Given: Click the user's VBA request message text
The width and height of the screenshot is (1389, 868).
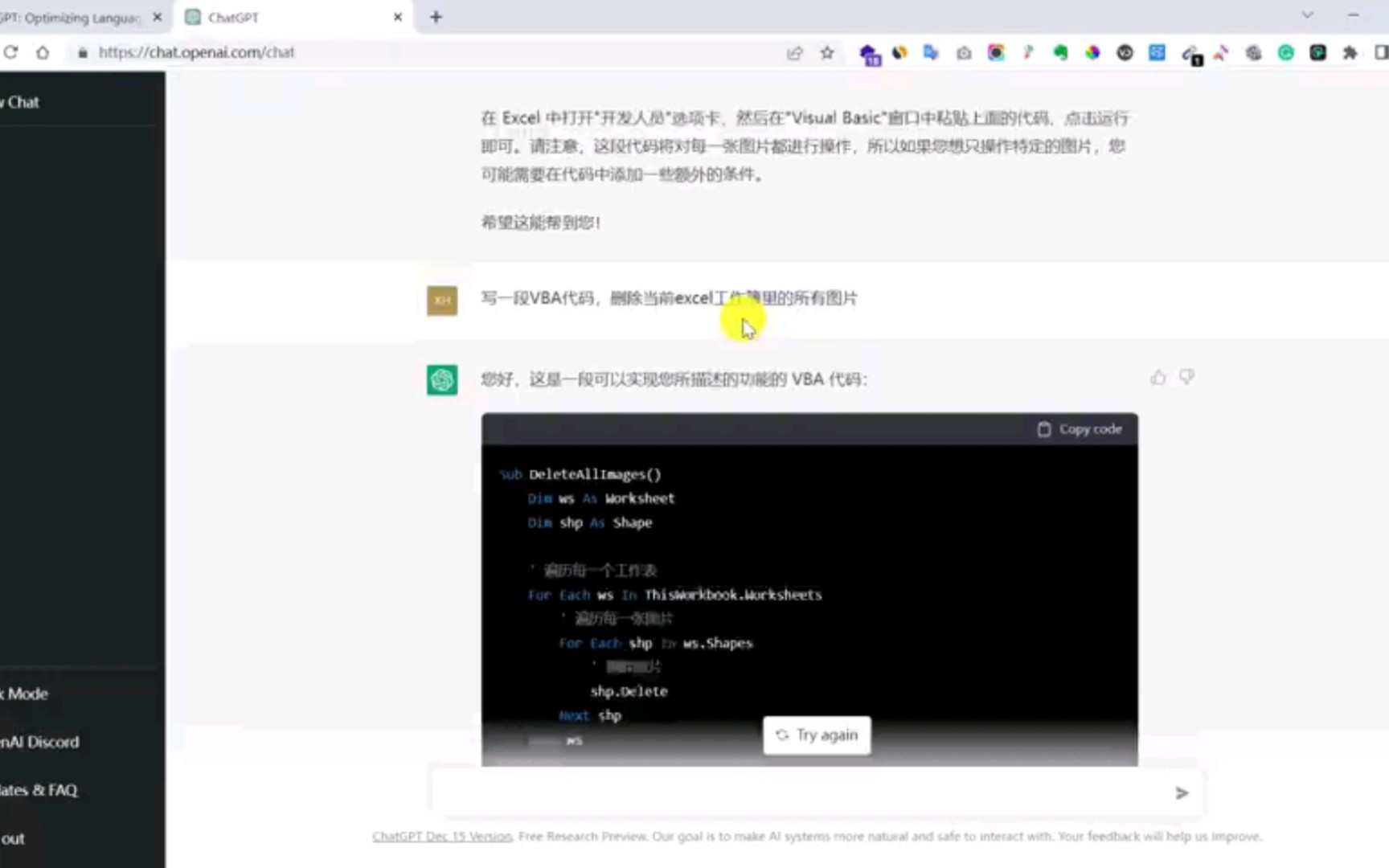Looking at the screenshot, I should (x=669, y=298).
